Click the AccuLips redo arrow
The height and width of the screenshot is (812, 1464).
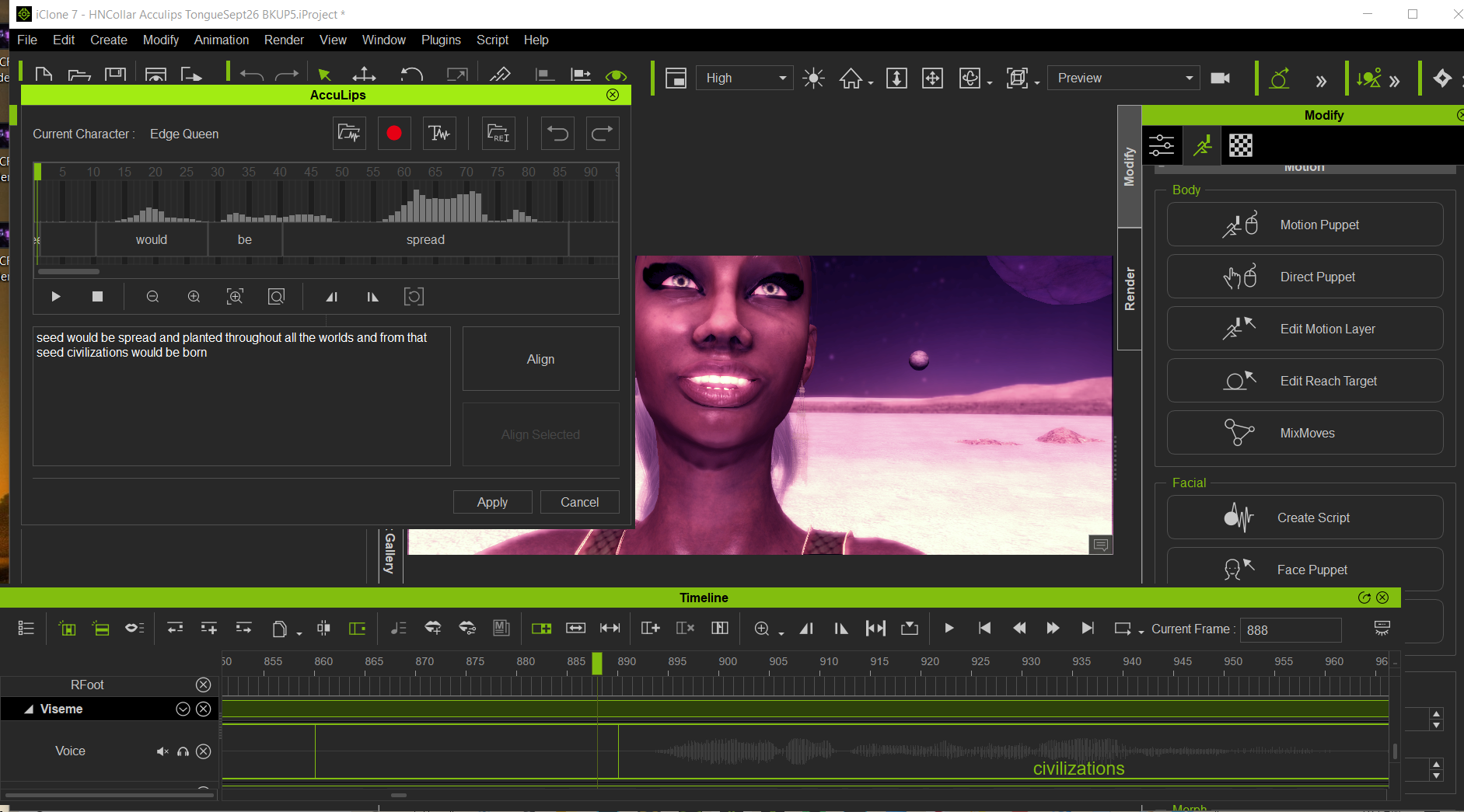tap(603, 134)
